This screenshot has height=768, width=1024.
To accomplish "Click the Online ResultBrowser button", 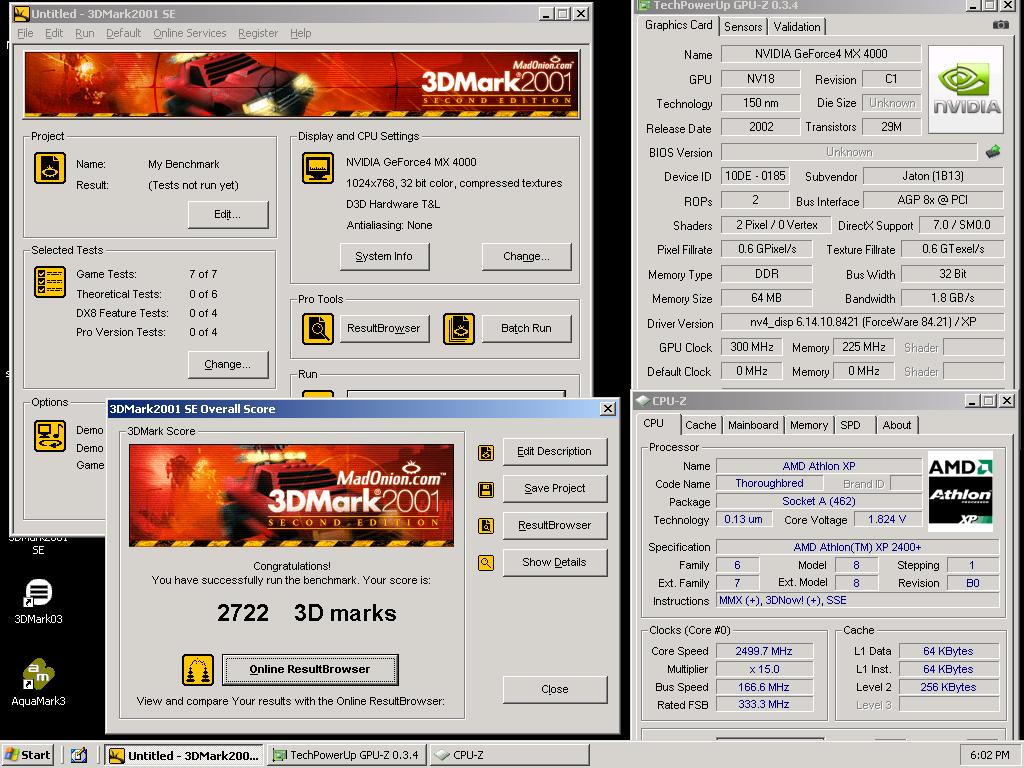I will (x=310, y=669).
